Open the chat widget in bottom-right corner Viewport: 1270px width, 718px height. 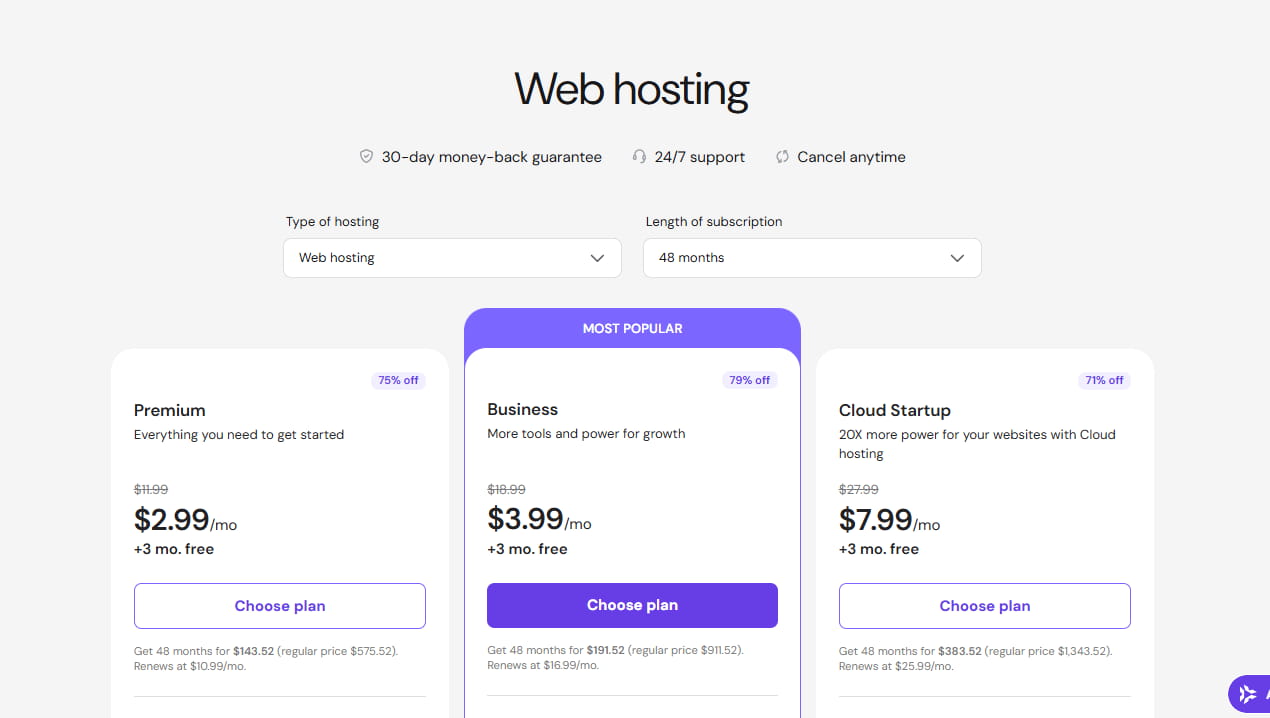click(1248, 693)
